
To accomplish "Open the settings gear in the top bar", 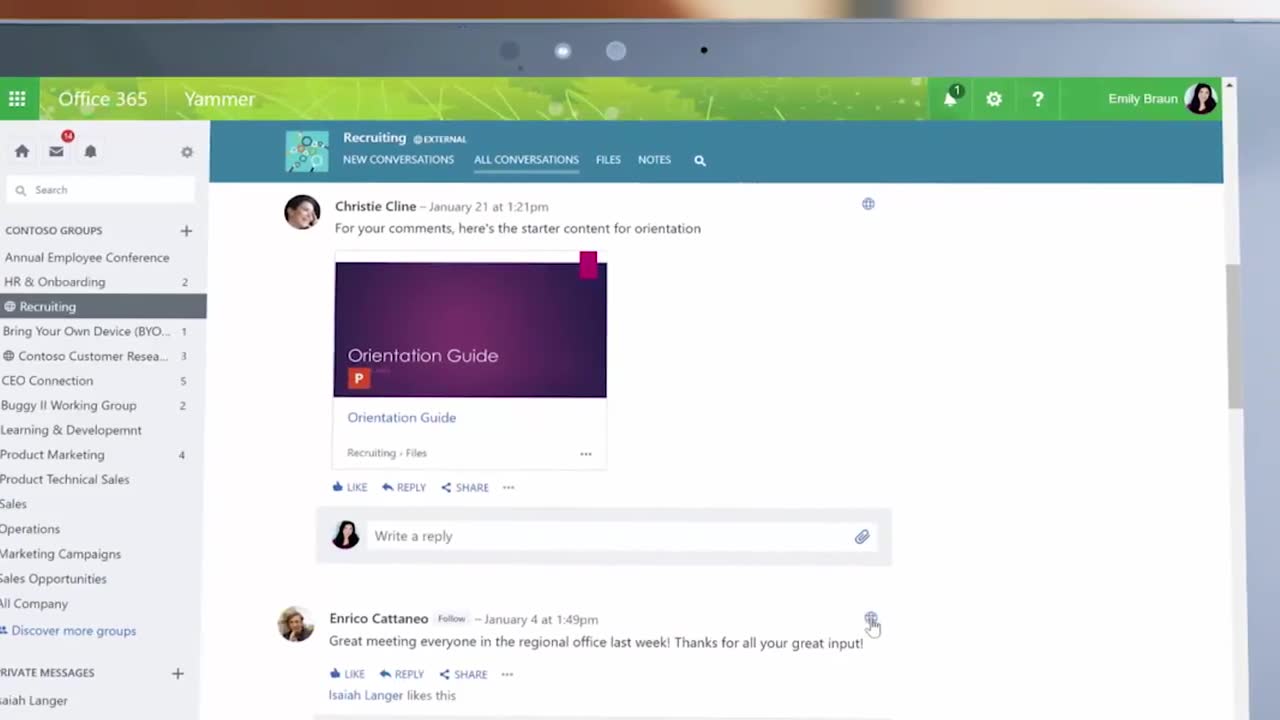I will pyautogui.click(x=994, y=99).
